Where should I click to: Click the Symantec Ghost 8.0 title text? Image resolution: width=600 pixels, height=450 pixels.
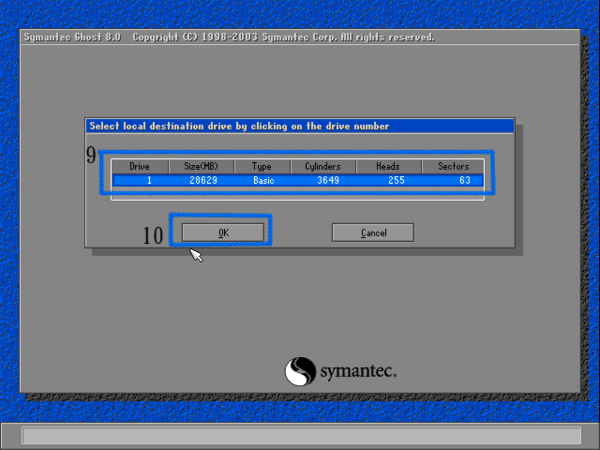[72, 37]
